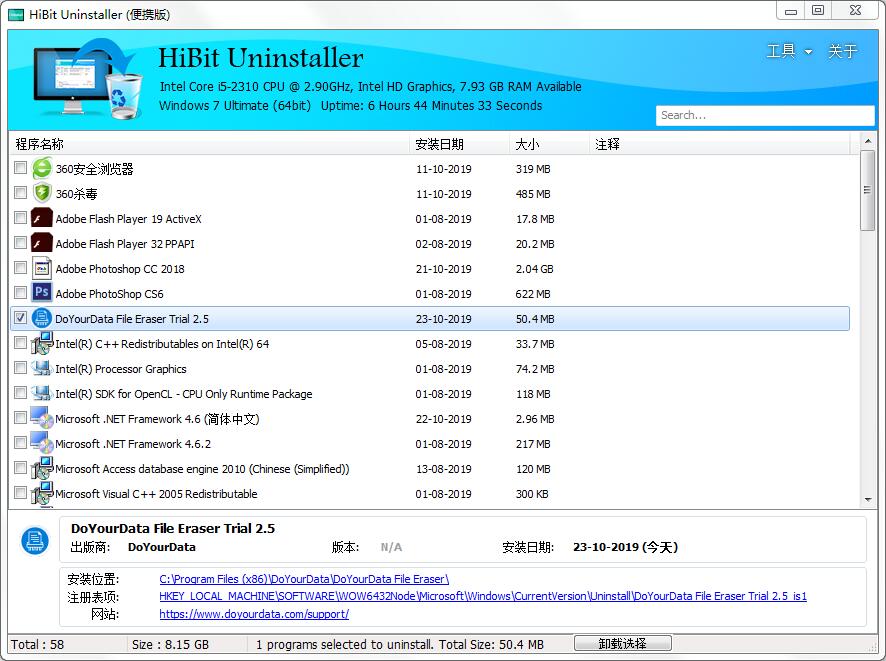
Task: Select Microsoft Access database engine 2010 row text
Action: [202, 469]
